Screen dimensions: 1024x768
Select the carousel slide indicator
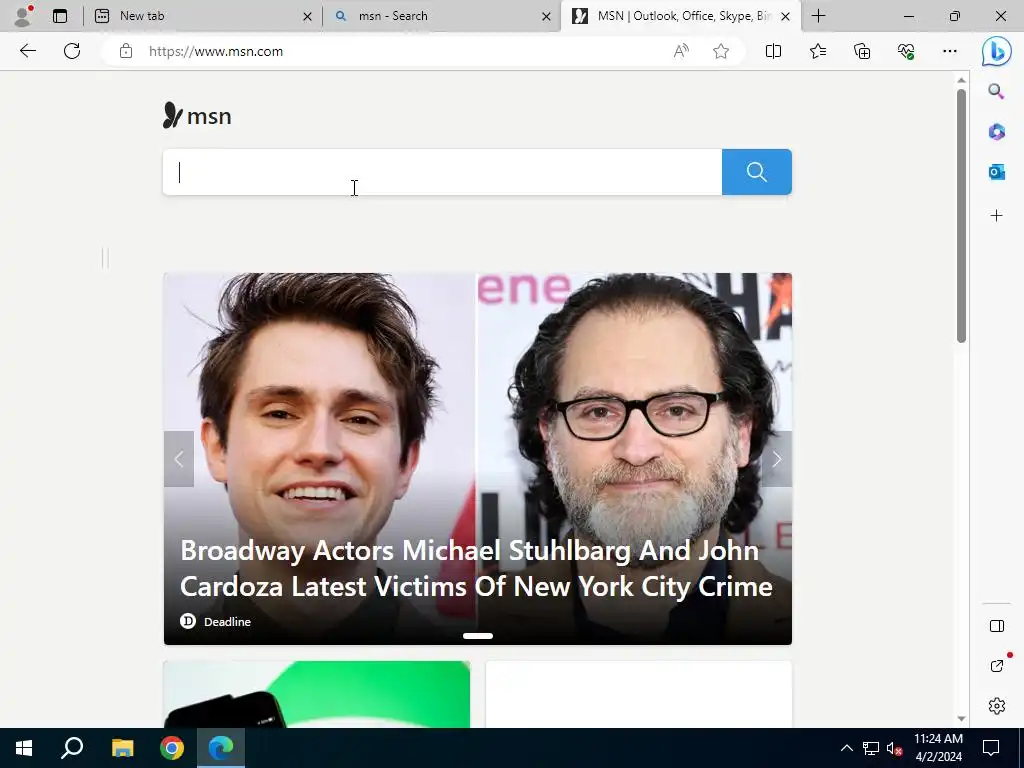click(x=477, y=635)
